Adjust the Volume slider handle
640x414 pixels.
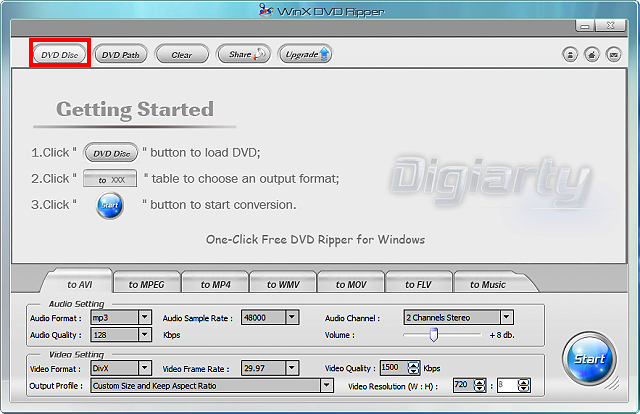click(x=434, y=335)
